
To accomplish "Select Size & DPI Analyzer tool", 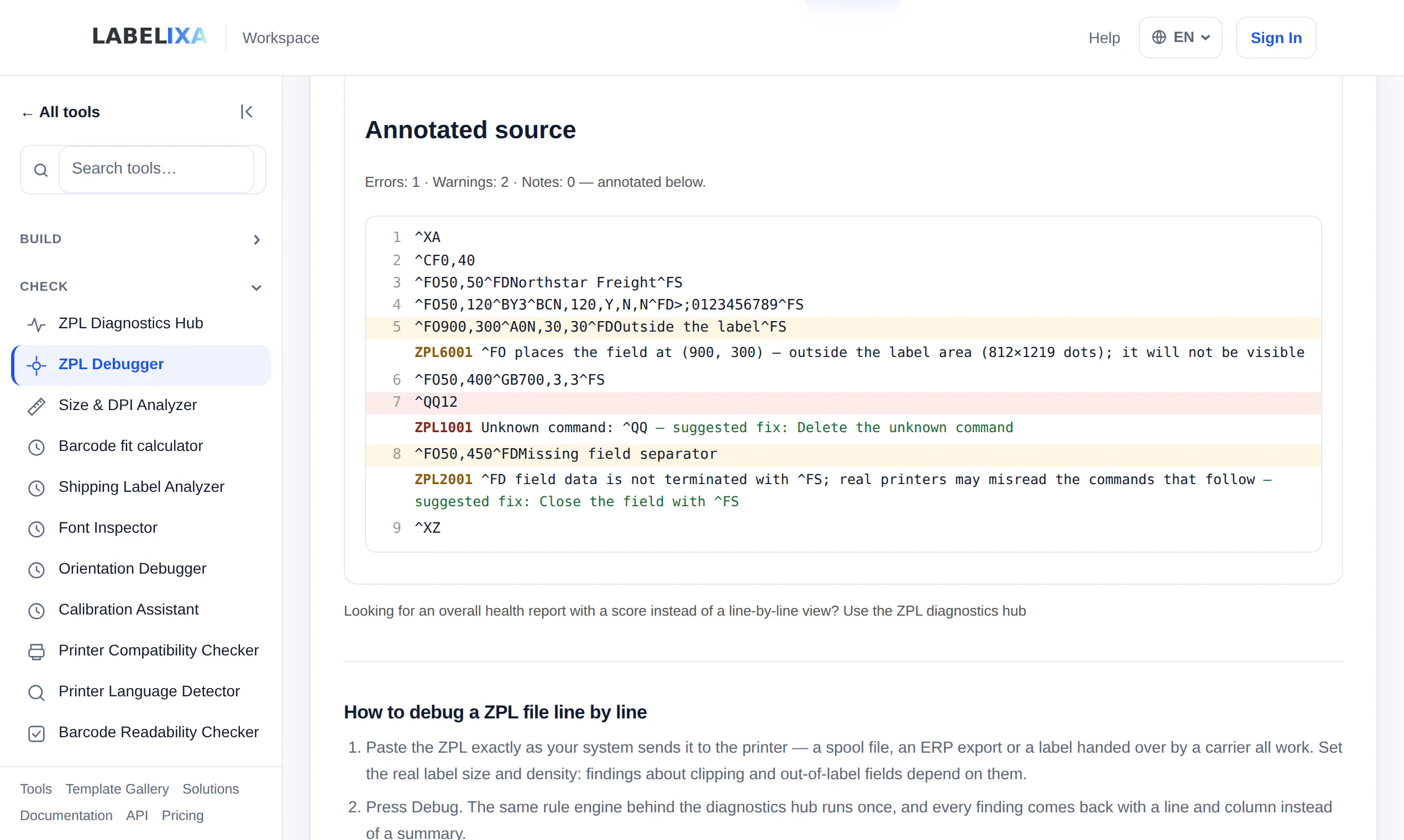I will pyautogui.click(x=142, y=405).
